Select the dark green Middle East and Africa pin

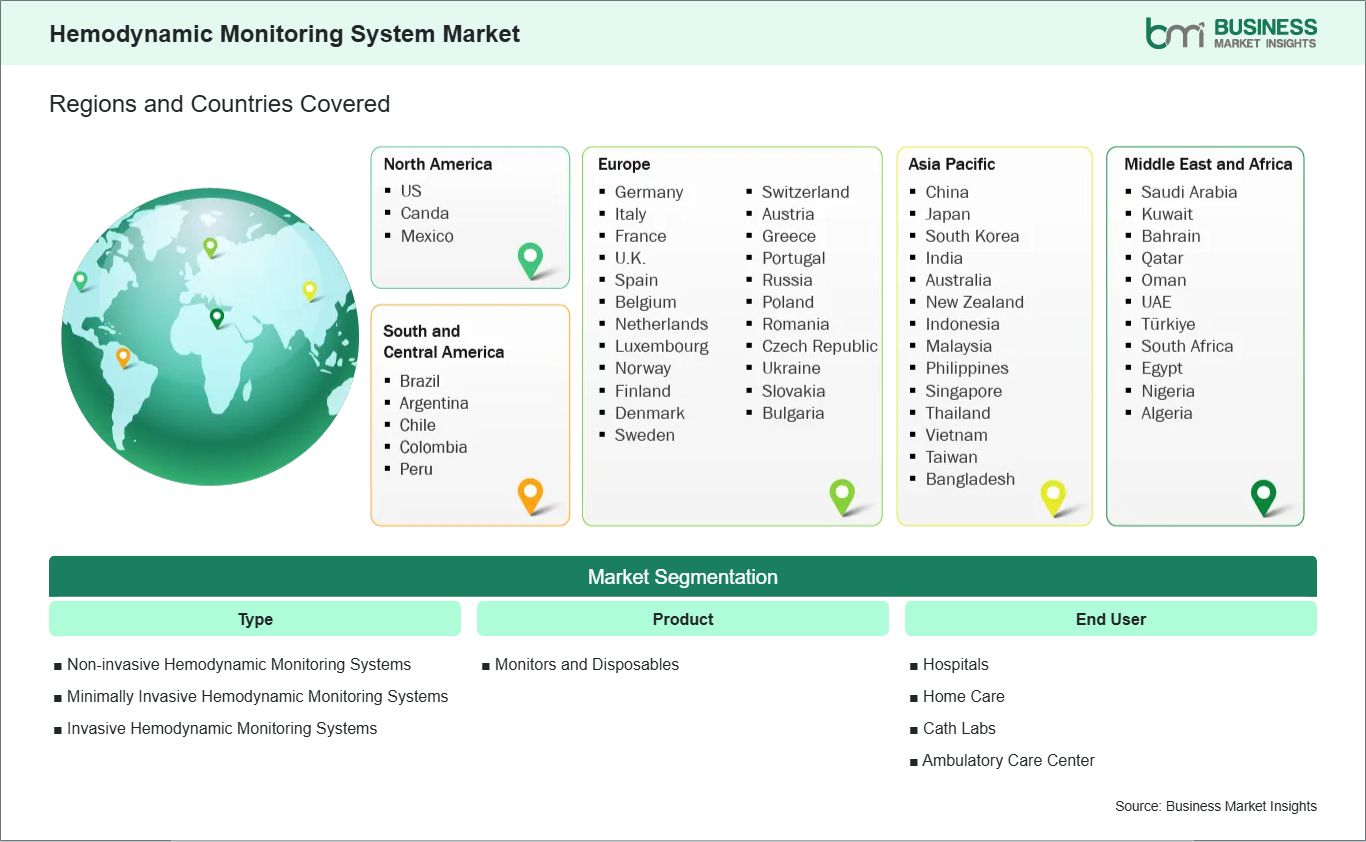[x=1264, y=495]
